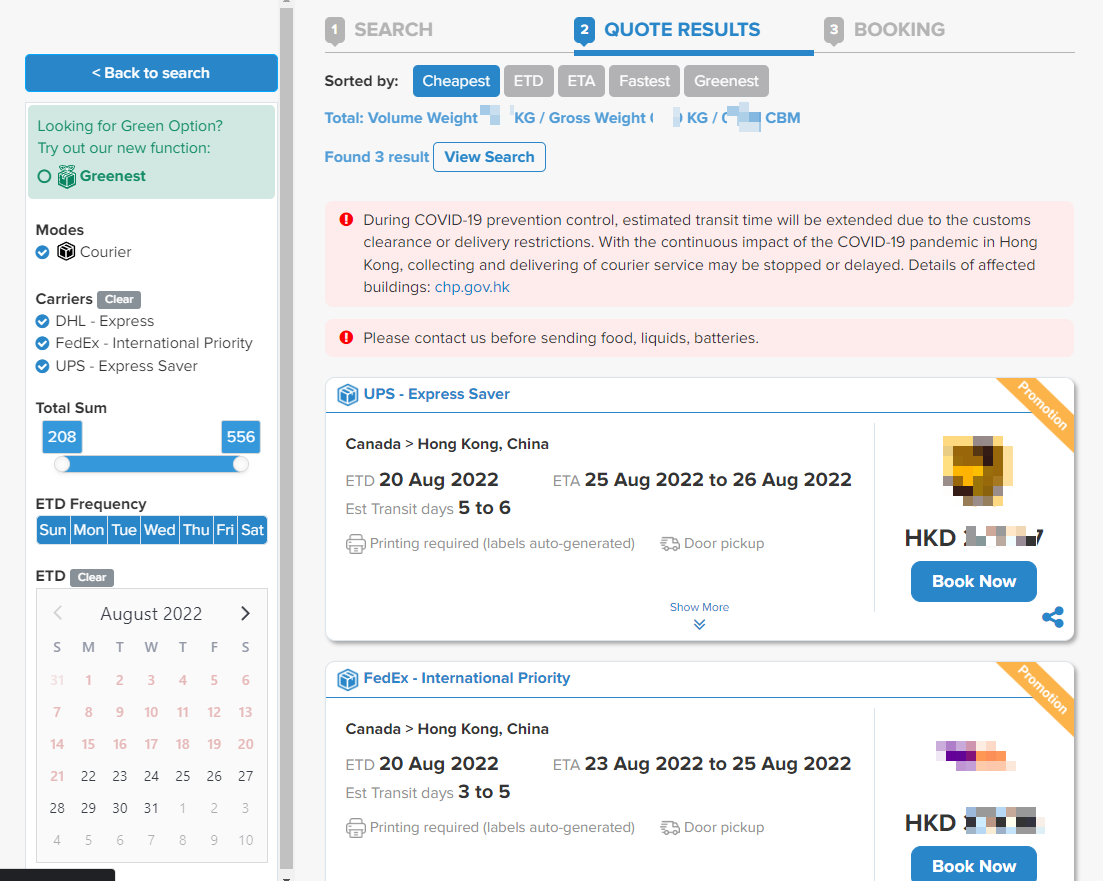Screen dimensions: 1103x881
Task: Uncheck UPS - Express Saver carrier
Action: (x=42, y=367)
